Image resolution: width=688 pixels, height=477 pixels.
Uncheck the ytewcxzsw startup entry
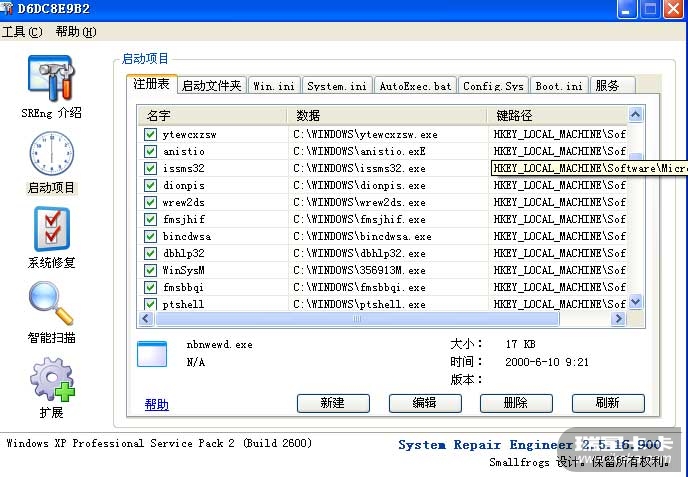150,134
